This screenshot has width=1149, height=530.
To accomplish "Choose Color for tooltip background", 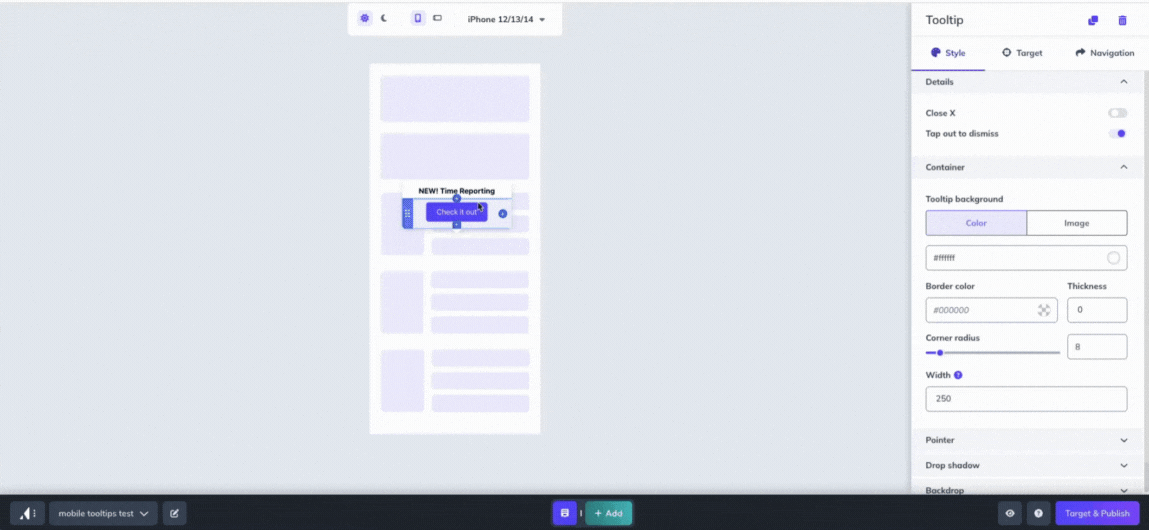I will [976, 223].
